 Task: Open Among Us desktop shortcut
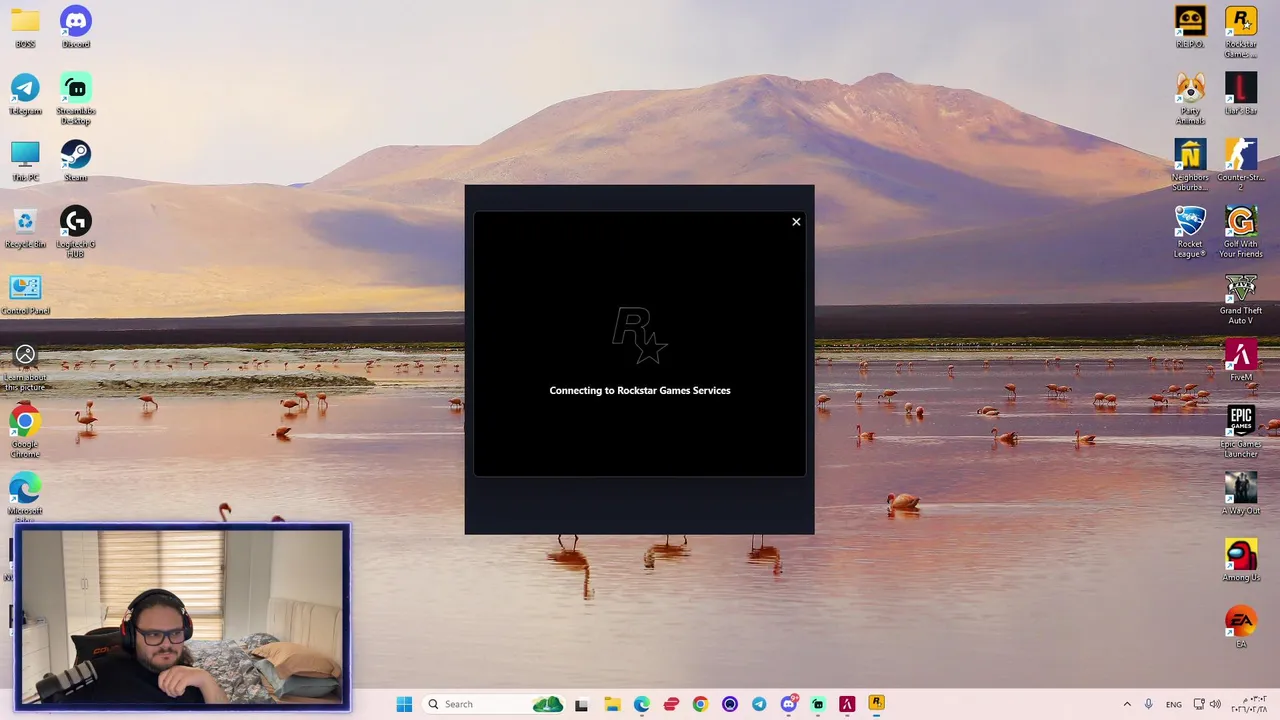coord(1241,560)
